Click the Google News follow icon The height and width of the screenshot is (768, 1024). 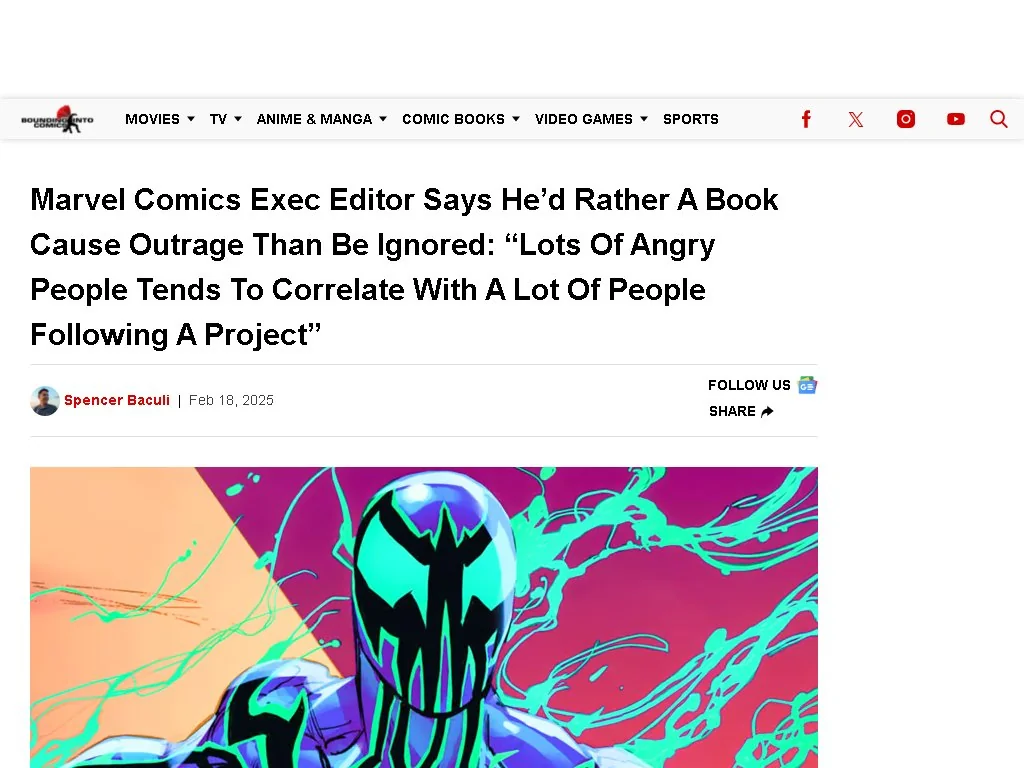(807, 385)
